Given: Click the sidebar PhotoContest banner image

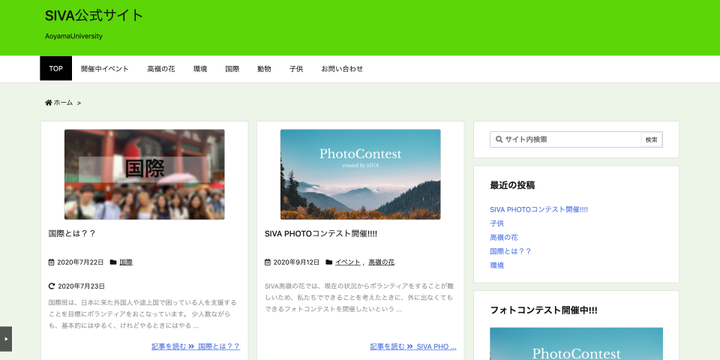Looking at the screenshot, I should (576, 343).
